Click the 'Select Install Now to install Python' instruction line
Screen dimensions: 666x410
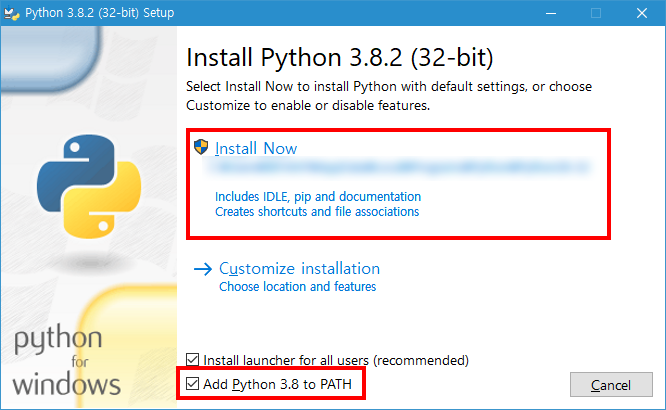pos(389,87)
